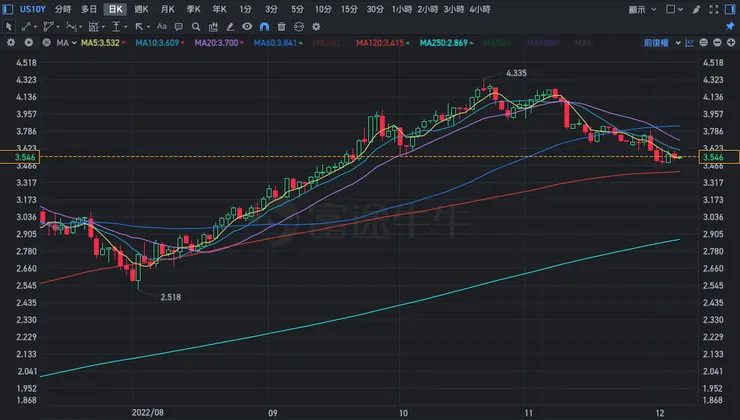Activate the magnifier zoom tool
The height and width of the screenshot is (420, 740).
click(196, 27)
